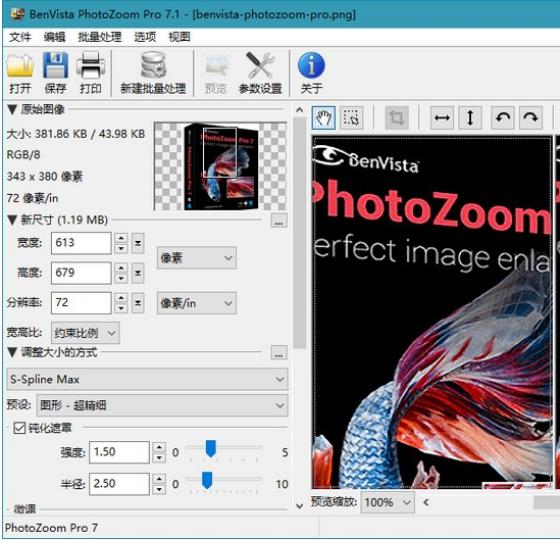
Task: Click the 分辨率 resolution input field
Action: click(x=81, y=303)
